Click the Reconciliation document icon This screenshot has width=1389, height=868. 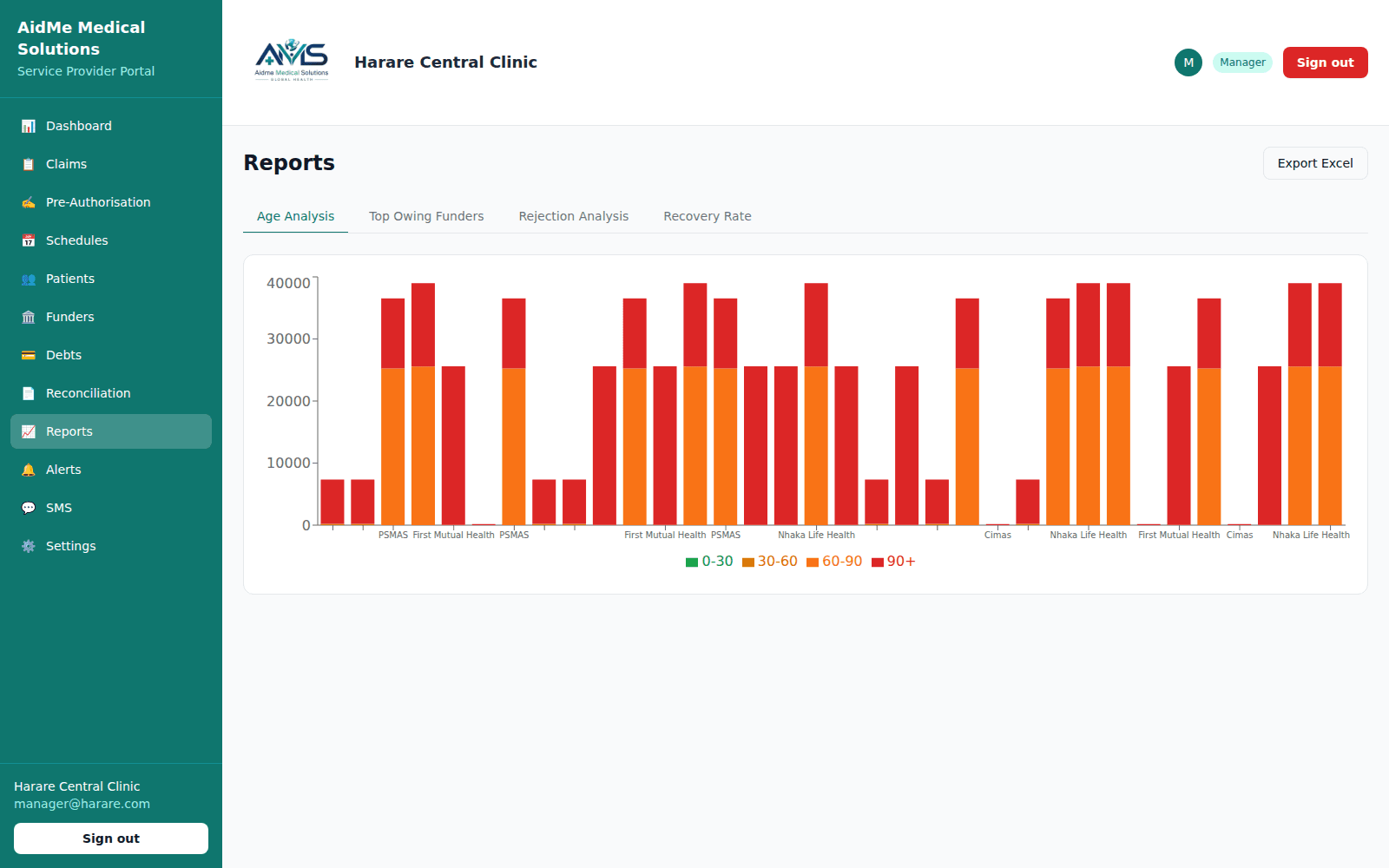pyautogui.click(x=29, y=393)
